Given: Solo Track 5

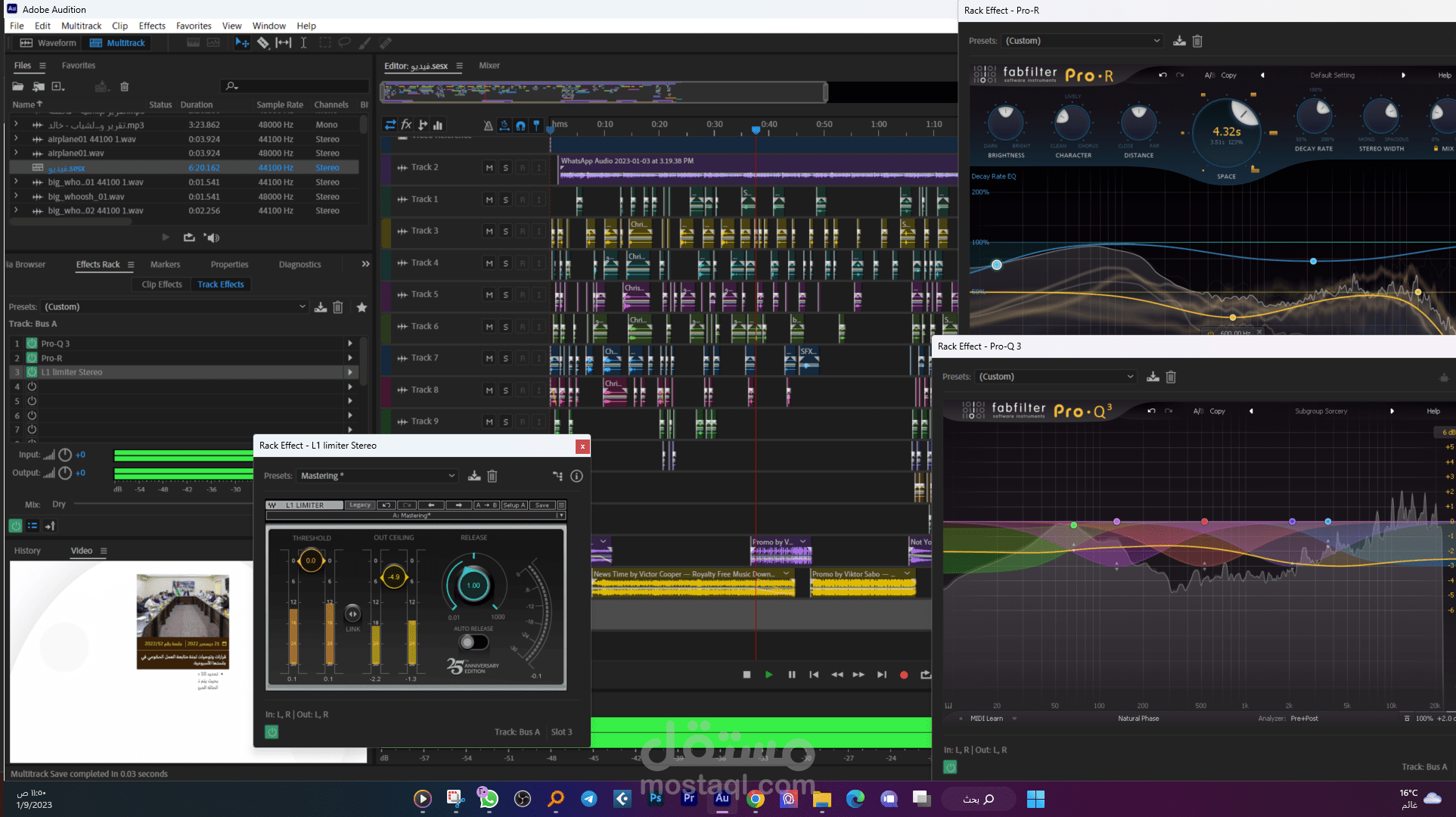Looking at the screenshot, I should [506, 295].
